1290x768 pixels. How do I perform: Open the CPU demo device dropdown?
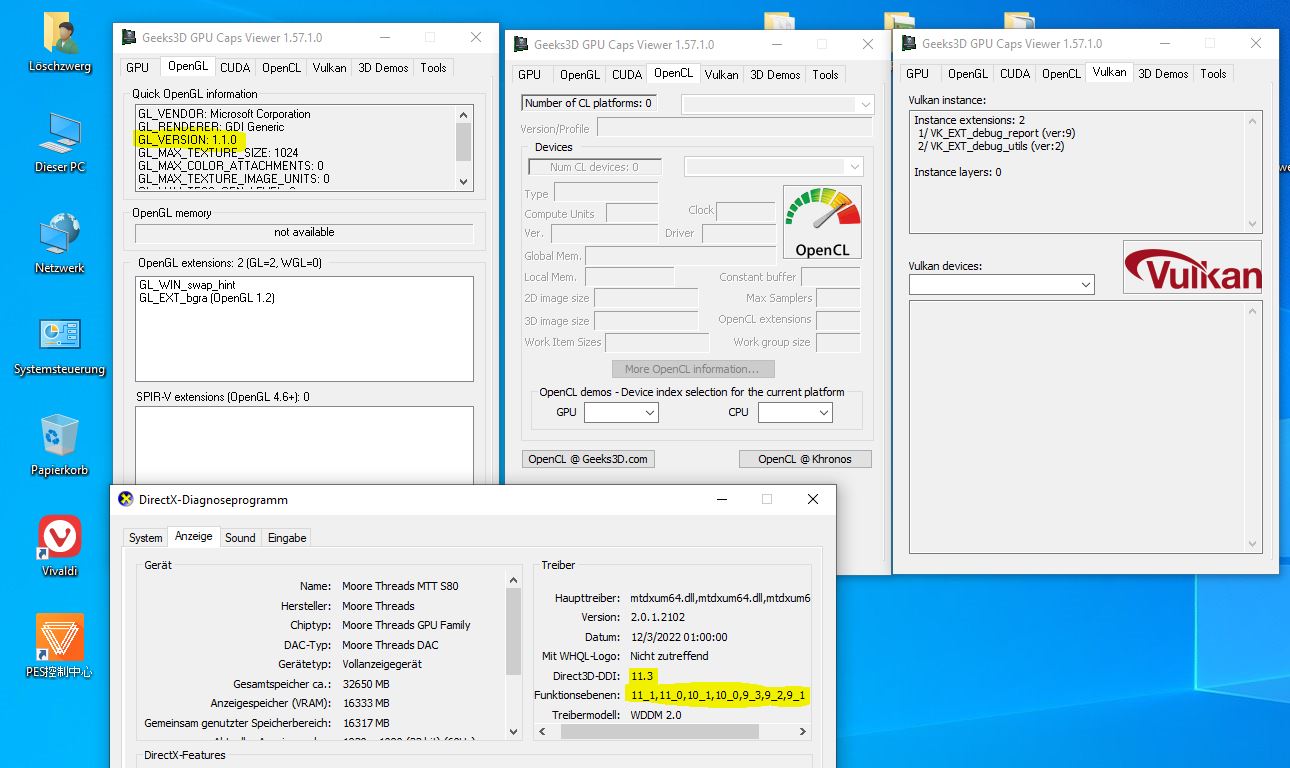click(x=796, y=412)
